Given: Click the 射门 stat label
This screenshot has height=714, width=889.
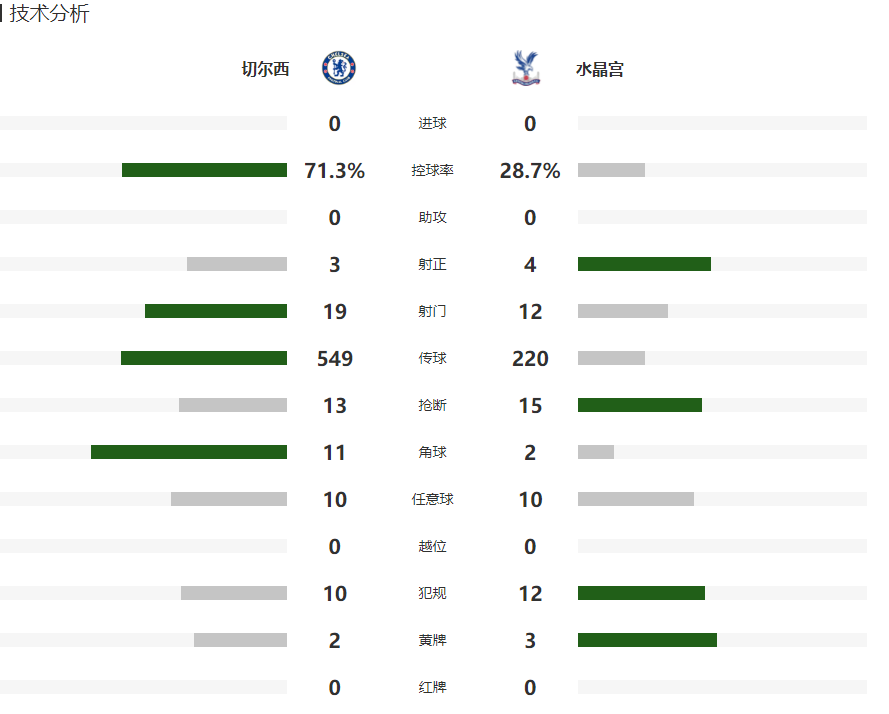Looking at the screenshot, I should coord(432,312).
